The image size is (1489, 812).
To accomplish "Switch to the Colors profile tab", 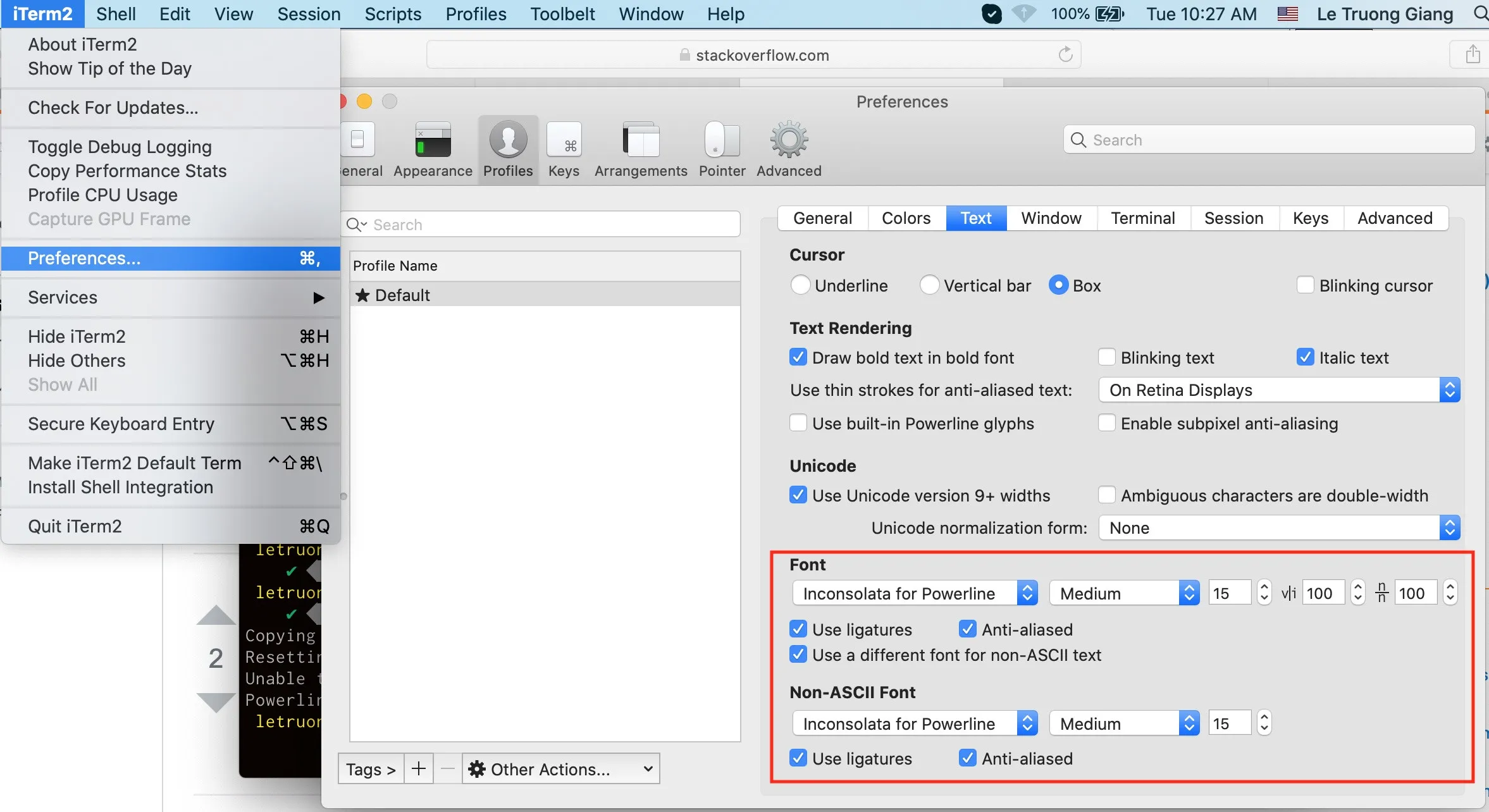I will tap(906, 218).
